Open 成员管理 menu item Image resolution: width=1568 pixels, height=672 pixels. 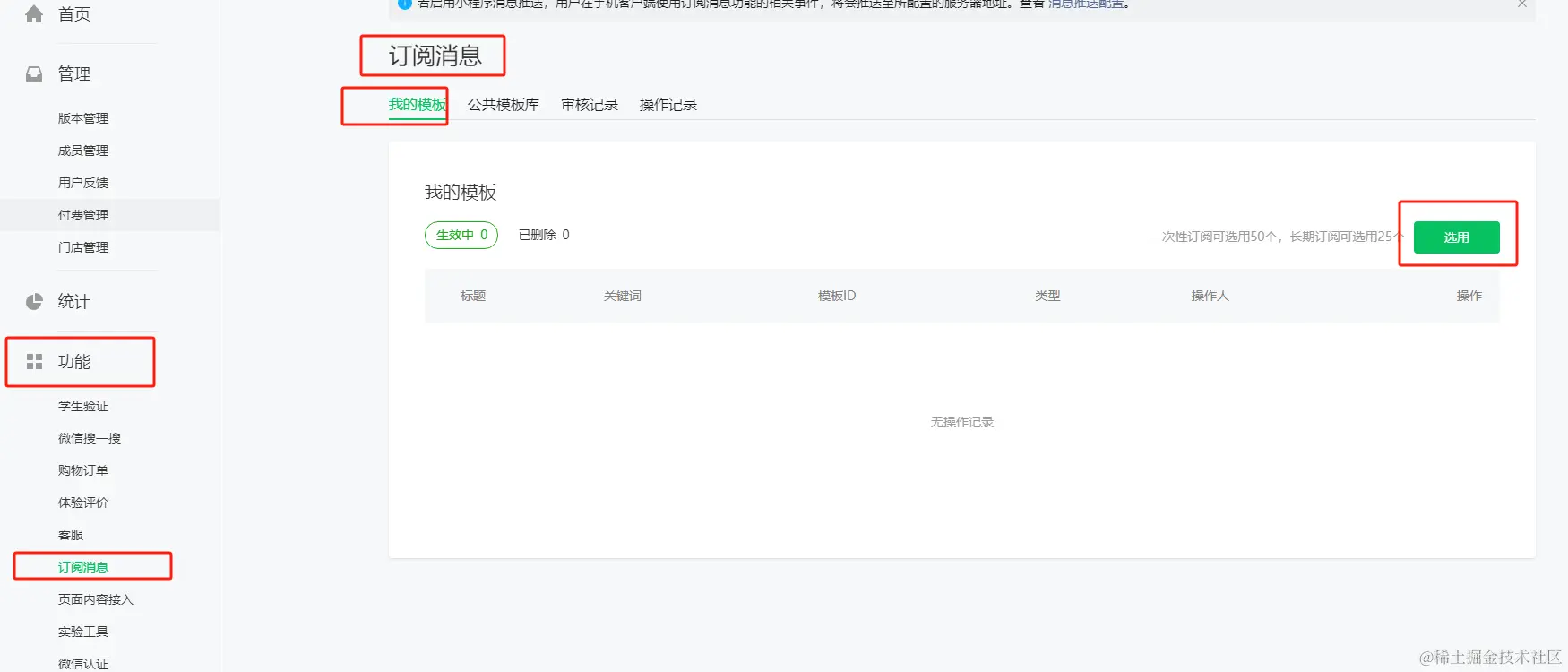(x=83, y=151)
